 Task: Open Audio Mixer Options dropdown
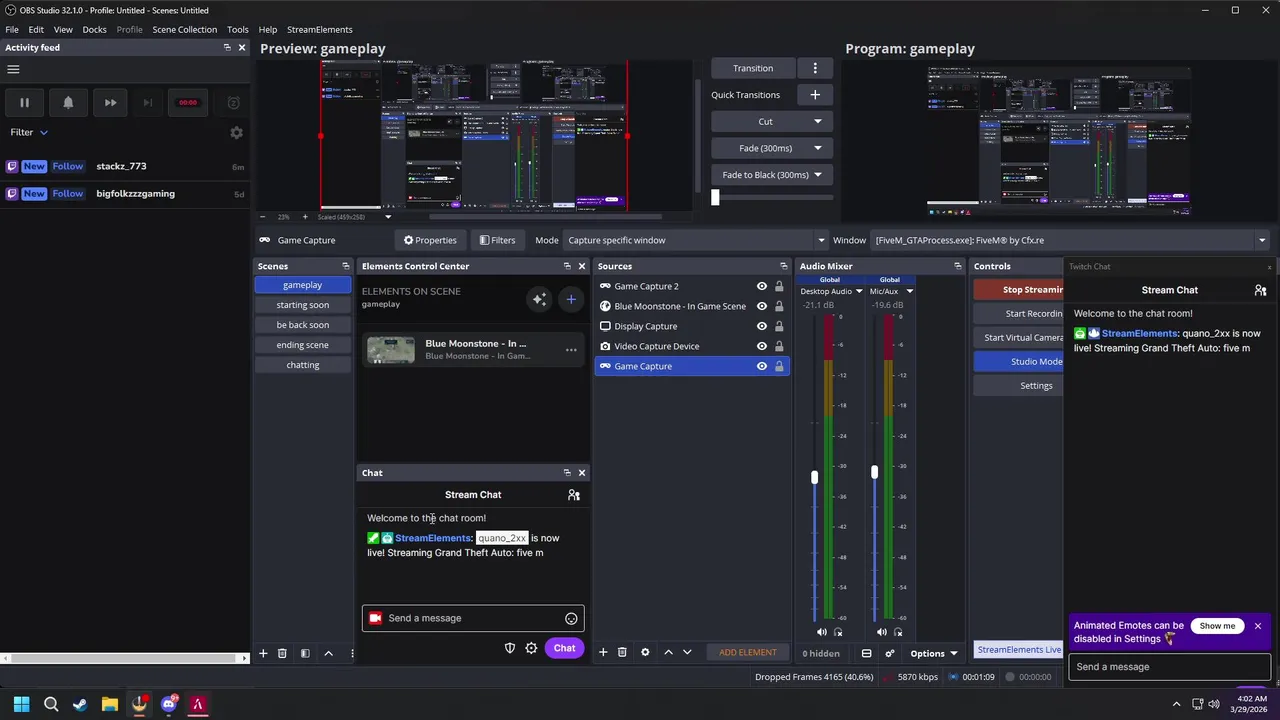[934, 653]
